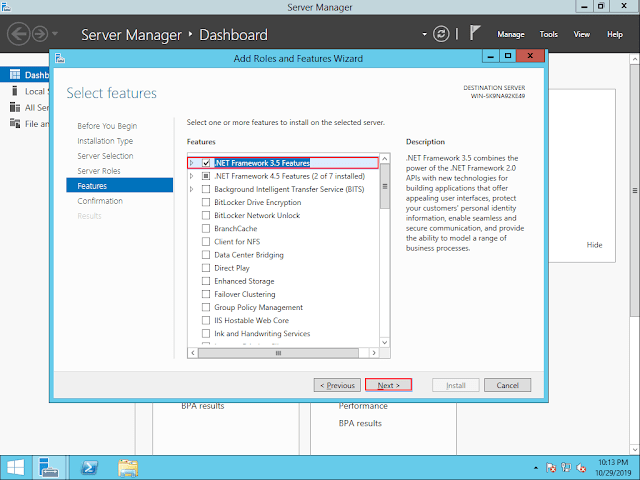This screenshot has height=480, width=640.
Task: Check Enhanced Storage
Action: point(206,281)
